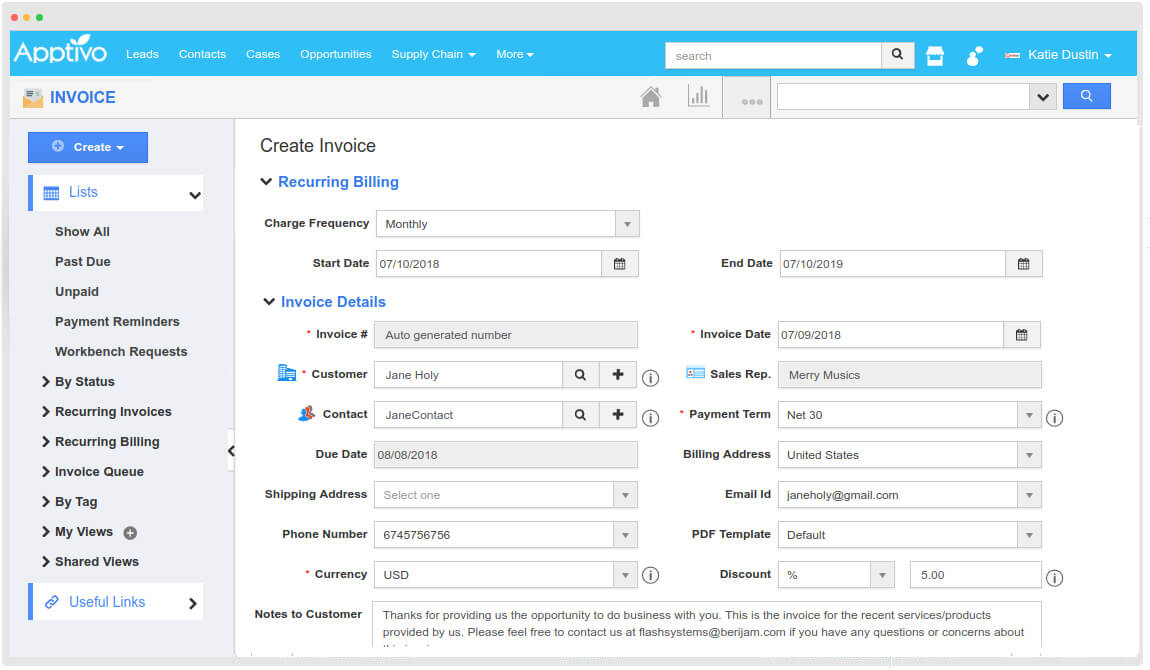Click the app store icon in header

click(935, 56)
